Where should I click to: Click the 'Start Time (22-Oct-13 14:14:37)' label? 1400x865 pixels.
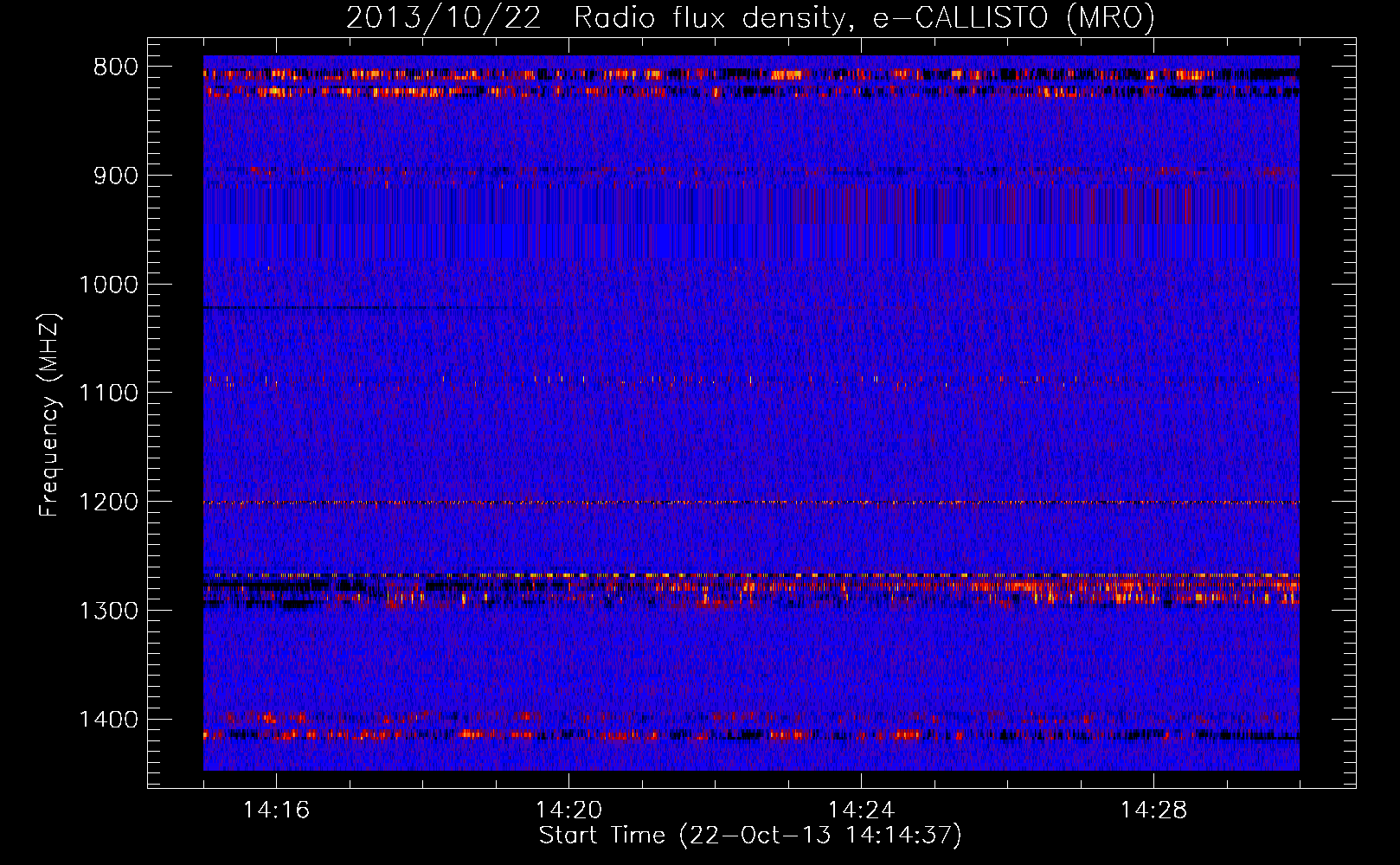pos(750,836)
